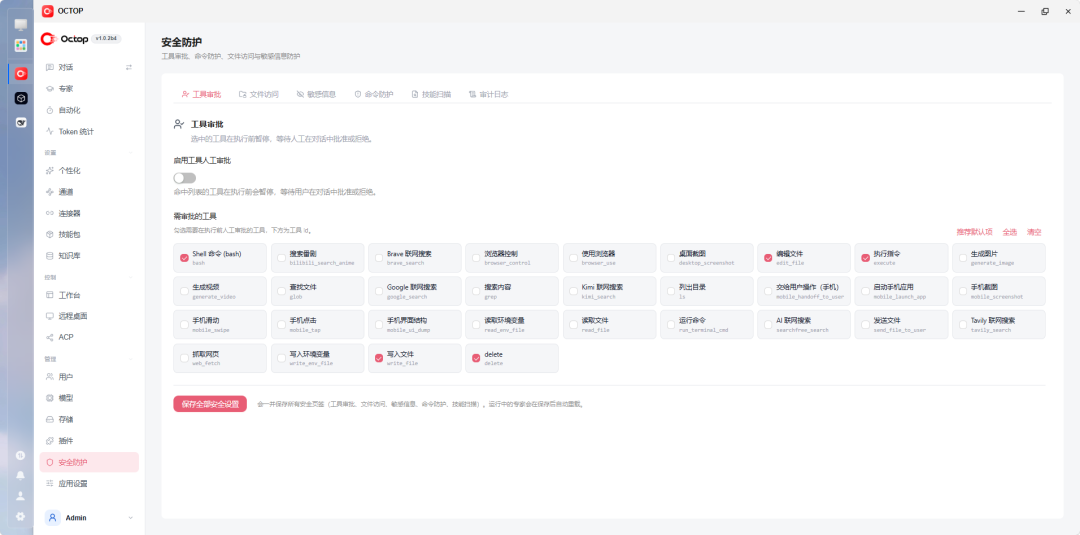Go to 自动化 in the sidebar
1080x535 pixels.
(89, 110)
